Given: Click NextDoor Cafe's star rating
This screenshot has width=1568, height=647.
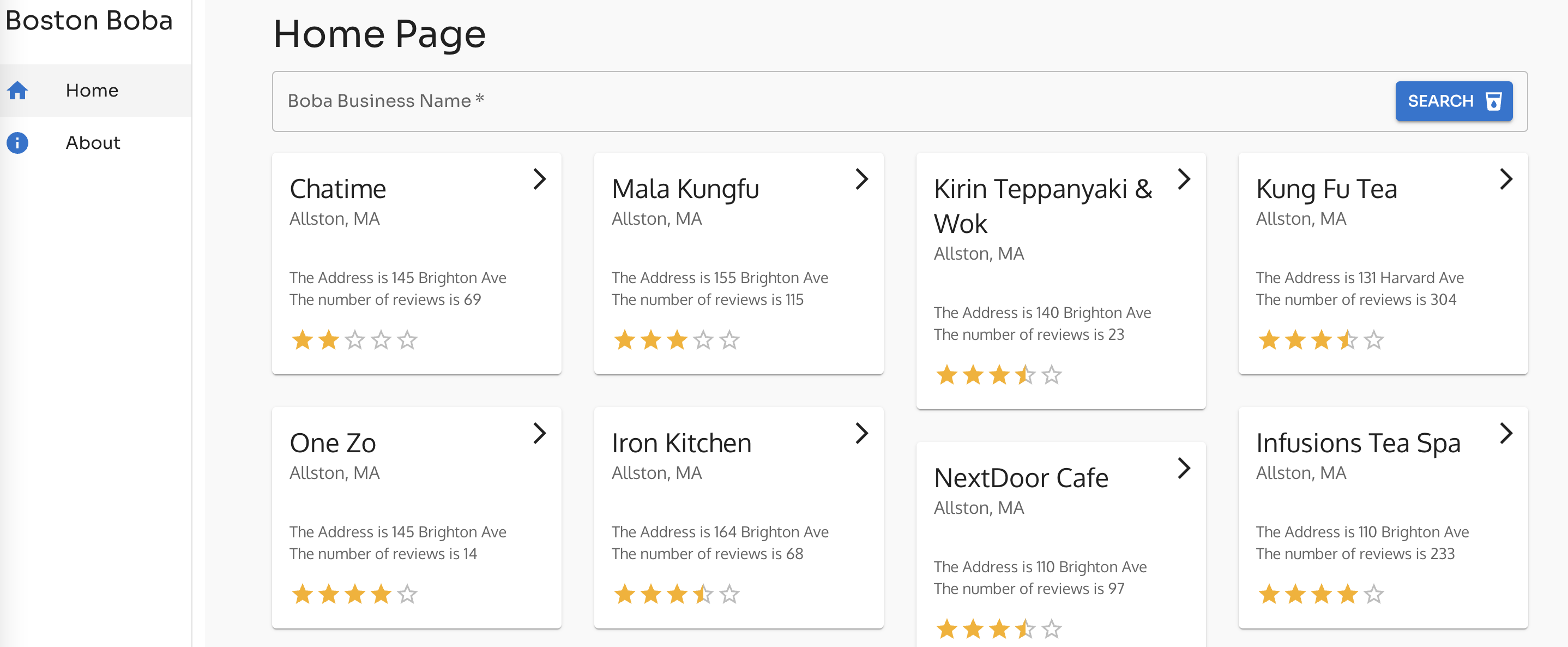Looking at the screenshot, I should tap(999, 628).
